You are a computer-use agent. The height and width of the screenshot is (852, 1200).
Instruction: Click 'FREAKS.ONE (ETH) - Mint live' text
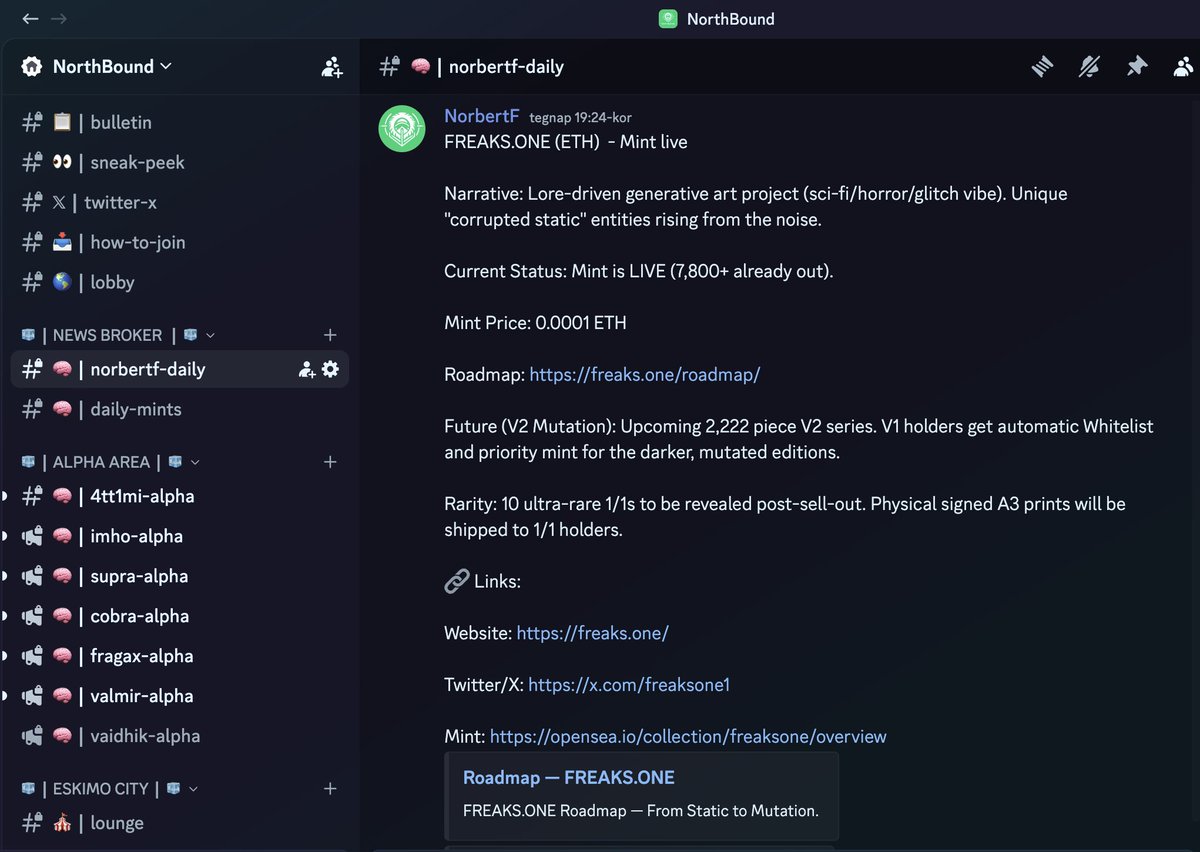[x=566, y=142]
